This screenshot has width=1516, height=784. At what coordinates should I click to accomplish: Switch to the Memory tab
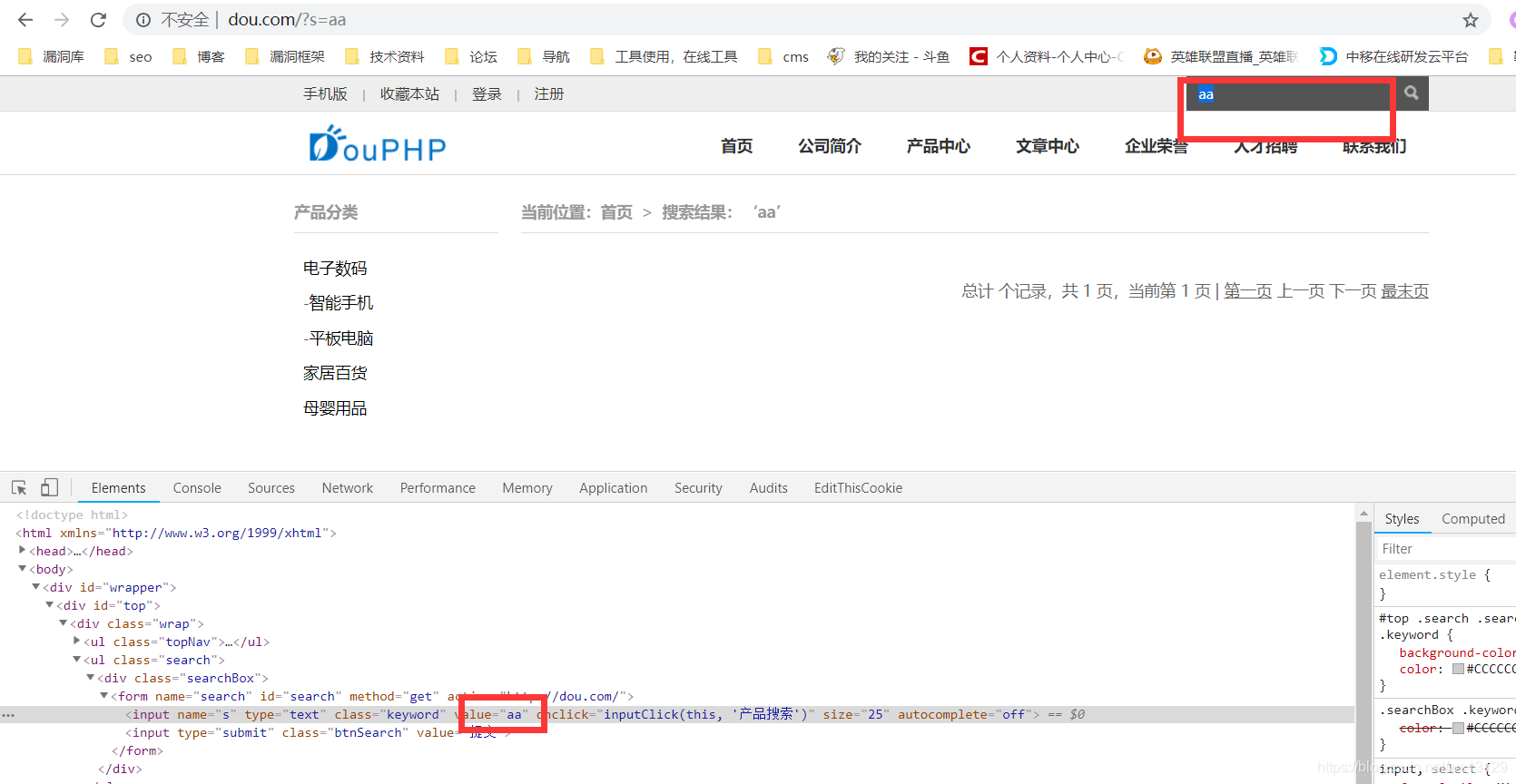[527, 488]
